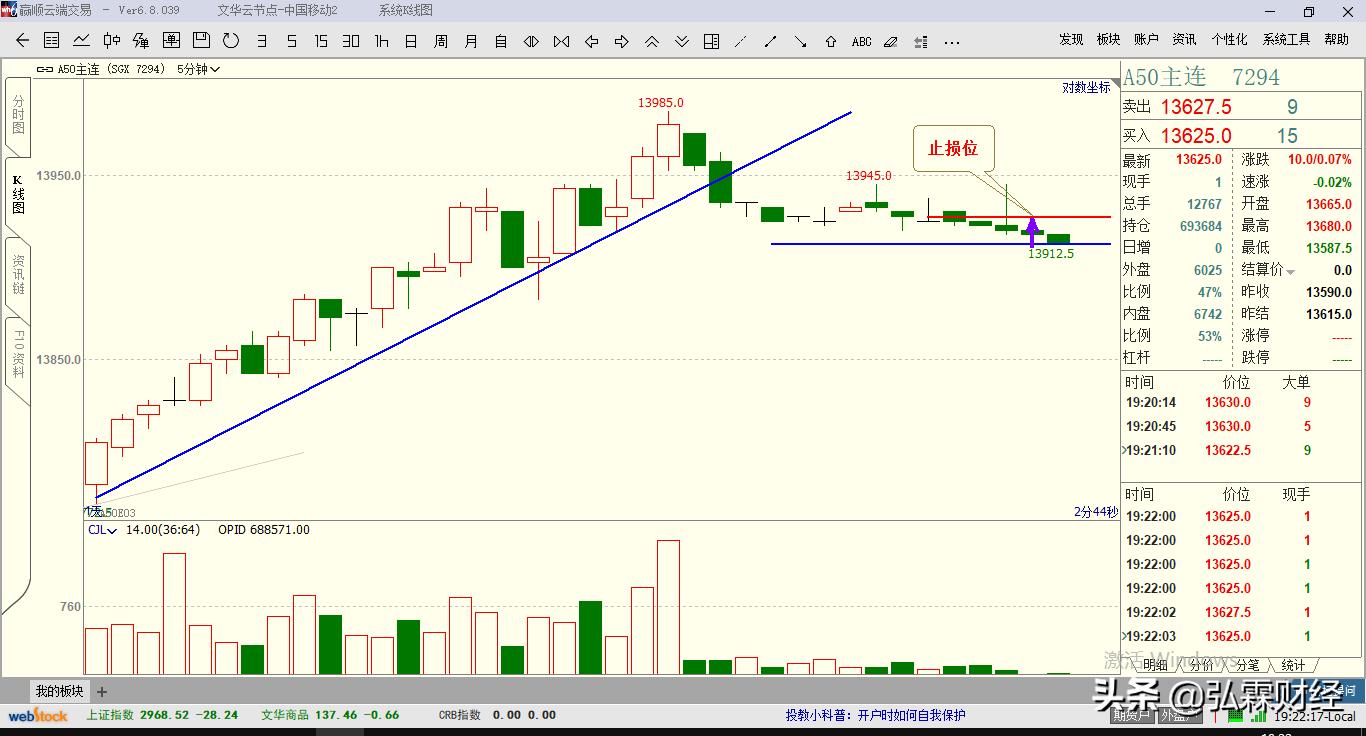Click the save floppy disk icon

click(201, 41)
